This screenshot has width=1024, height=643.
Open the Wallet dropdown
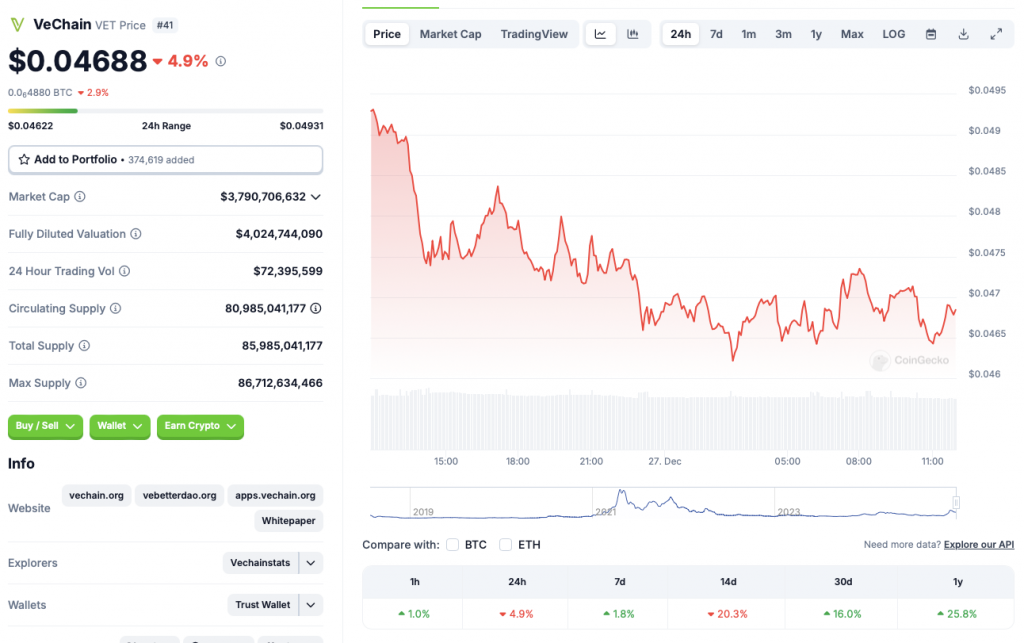point(120,426)
